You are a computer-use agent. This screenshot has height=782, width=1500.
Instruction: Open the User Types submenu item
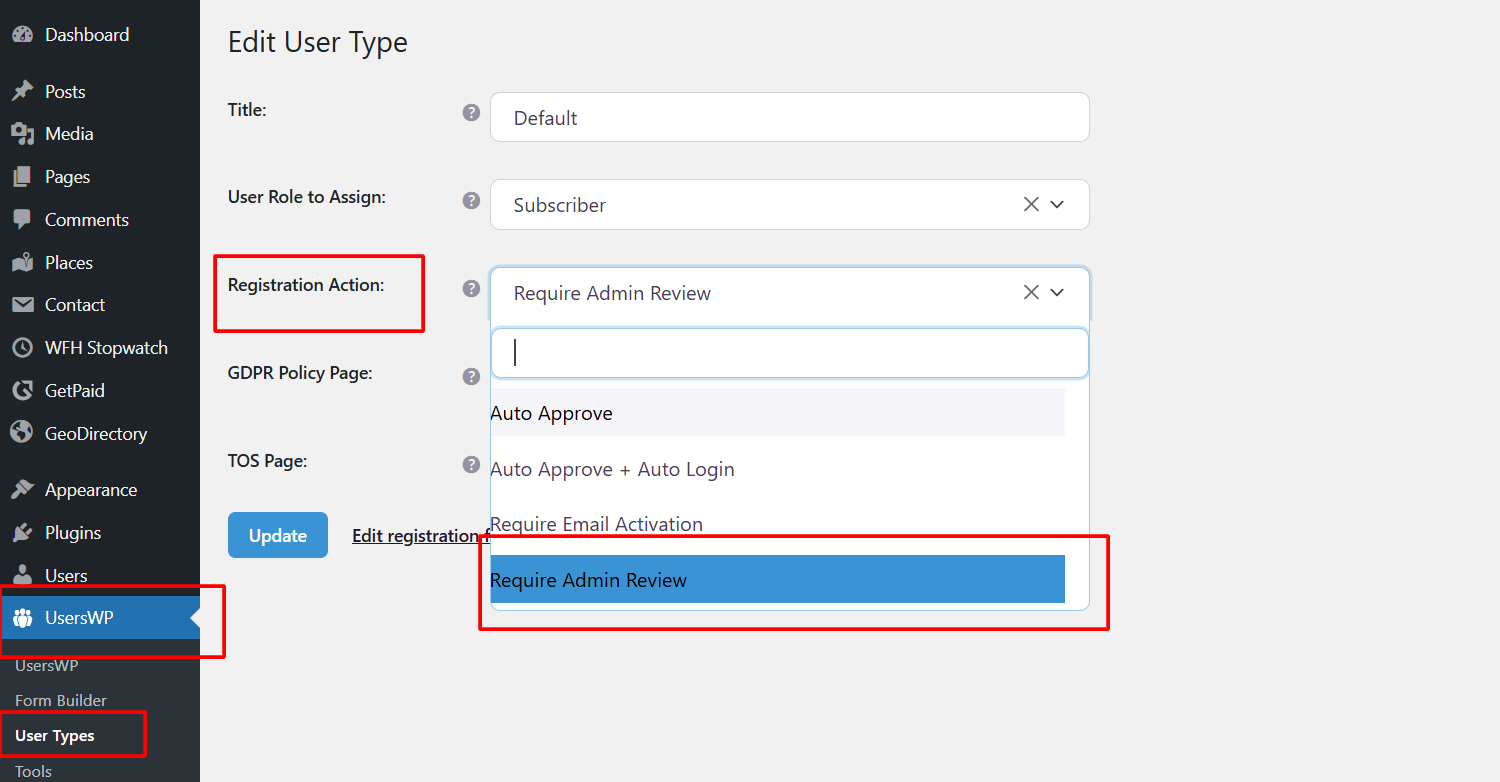(x=55, y=736)
